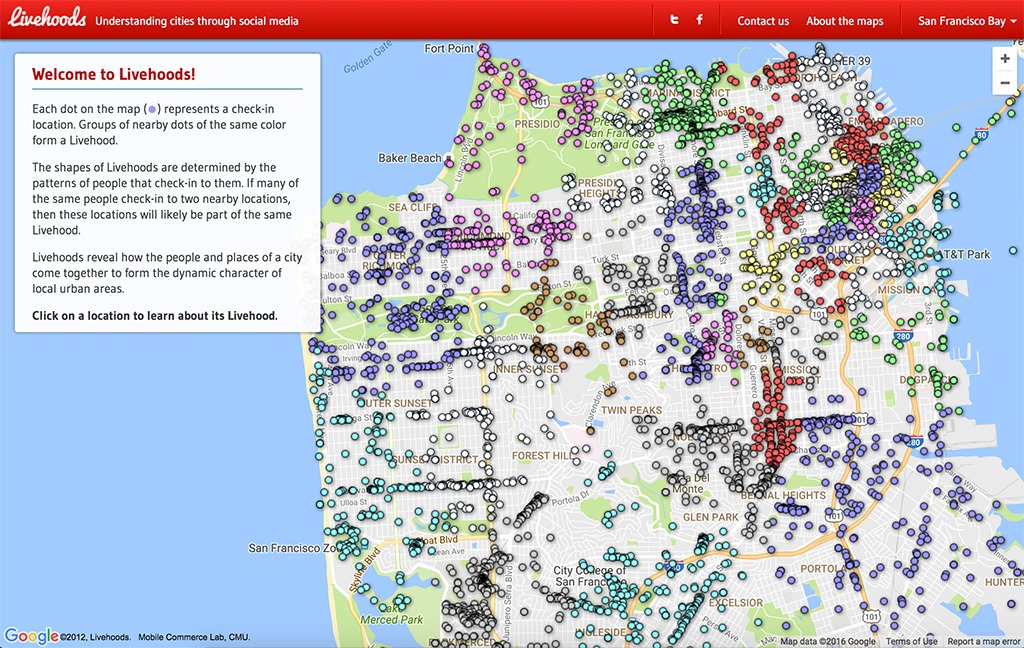
Task: Open the About the maps page
Action: pos(844,21)
